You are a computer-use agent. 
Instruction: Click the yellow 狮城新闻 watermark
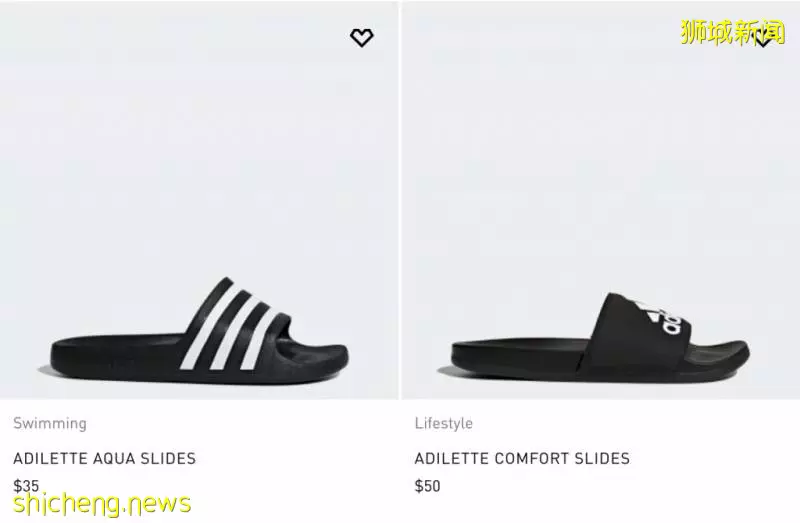733,32
